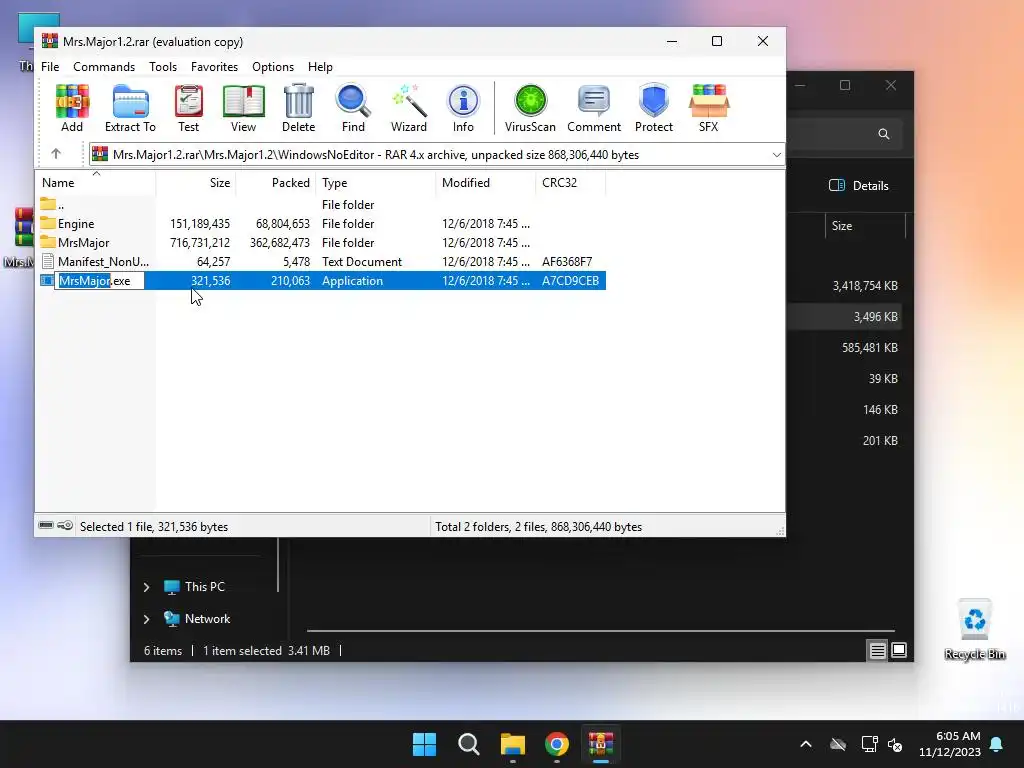Sort by the Modified column header
The image size is (1024, 768).
pyautogui.click(x=485, y=183)
